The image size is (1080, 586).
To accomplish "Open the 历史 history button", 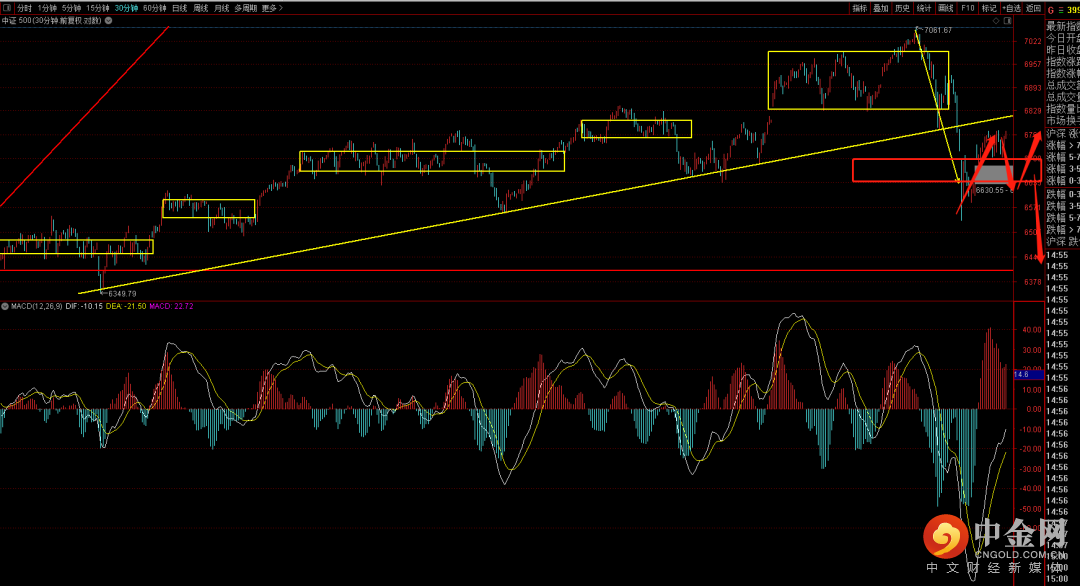I will point(902,8).
